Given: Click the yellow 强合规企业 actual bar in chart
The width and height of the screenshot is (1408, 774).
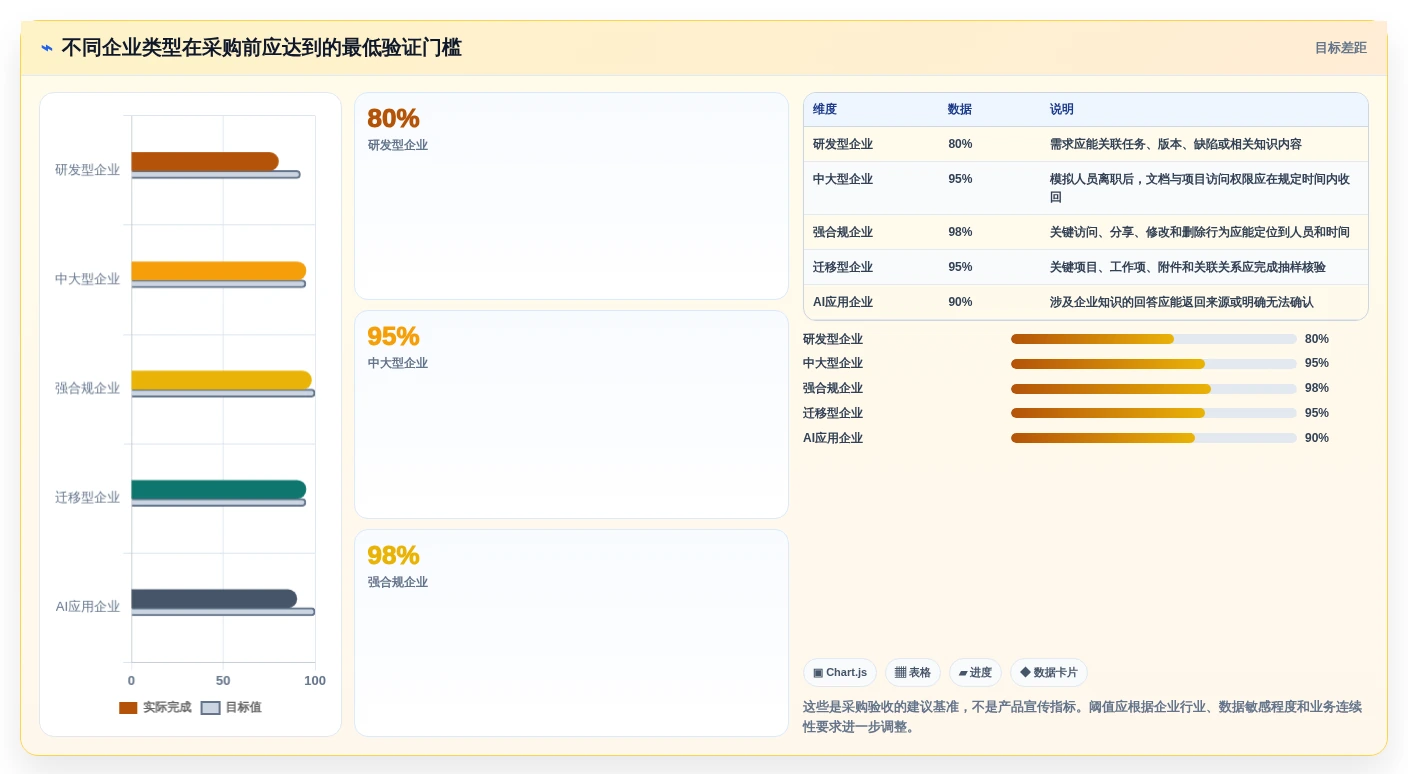Looking at the screenshot, I should (221, 380).
